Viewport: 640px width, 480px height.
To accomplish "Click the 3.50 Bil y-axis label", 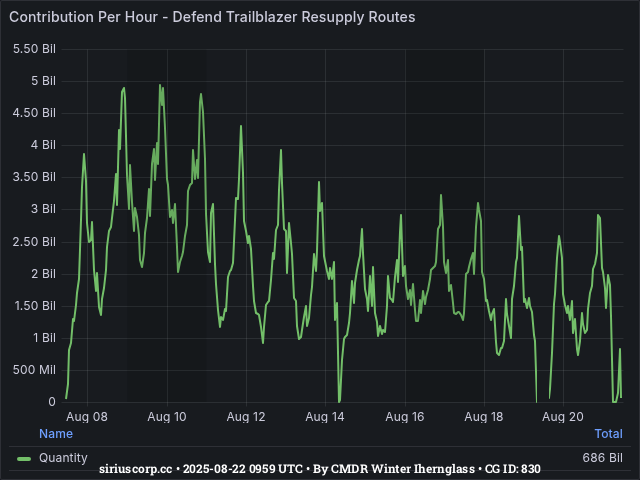I will pyautogui.click(x=34, y=177).
